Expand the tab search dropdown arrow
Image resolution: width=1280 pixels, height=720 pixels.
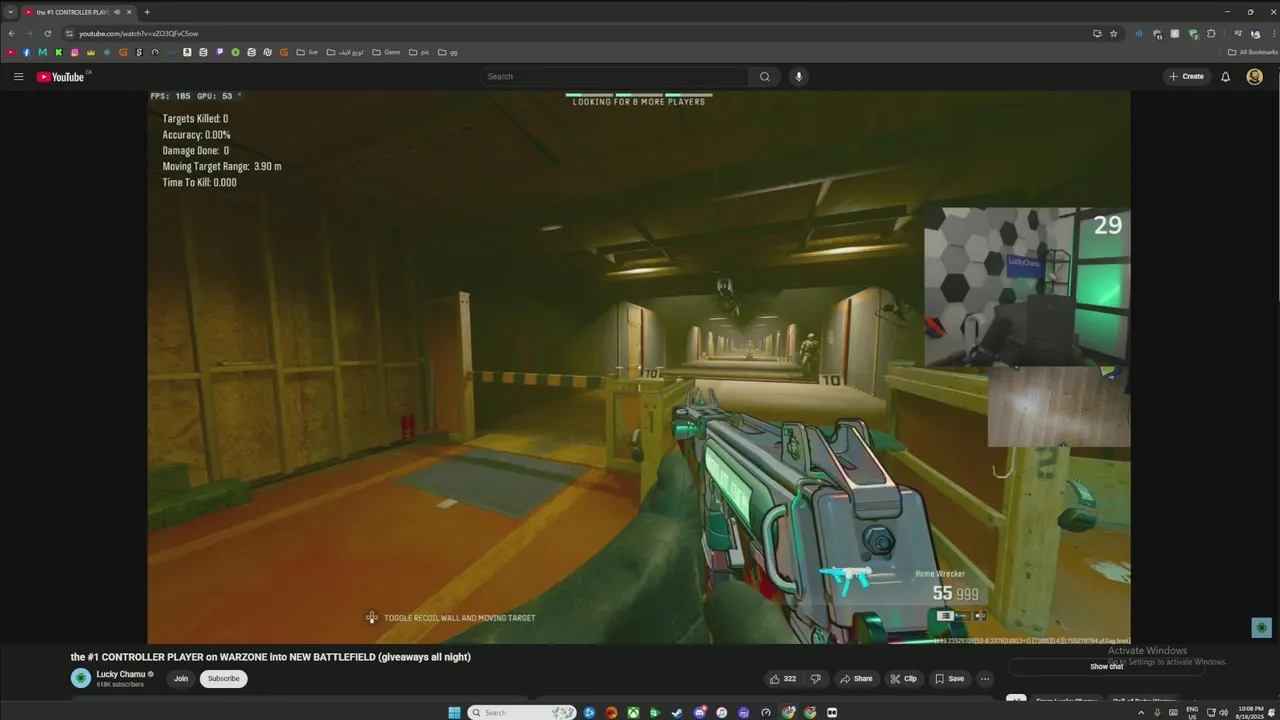10,12
